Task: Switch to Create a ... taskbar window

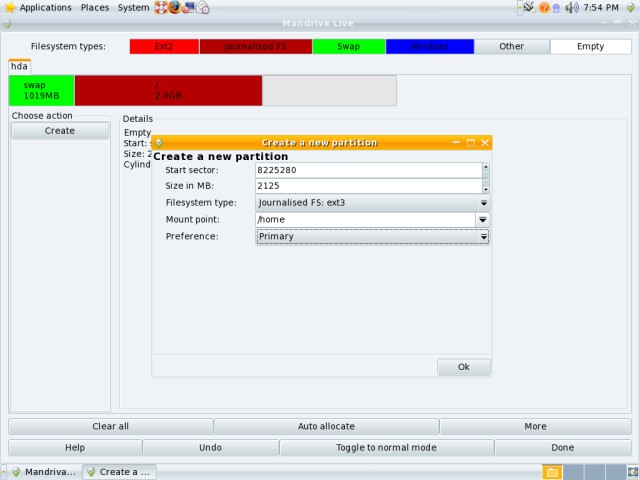Action: click(119, 472)
